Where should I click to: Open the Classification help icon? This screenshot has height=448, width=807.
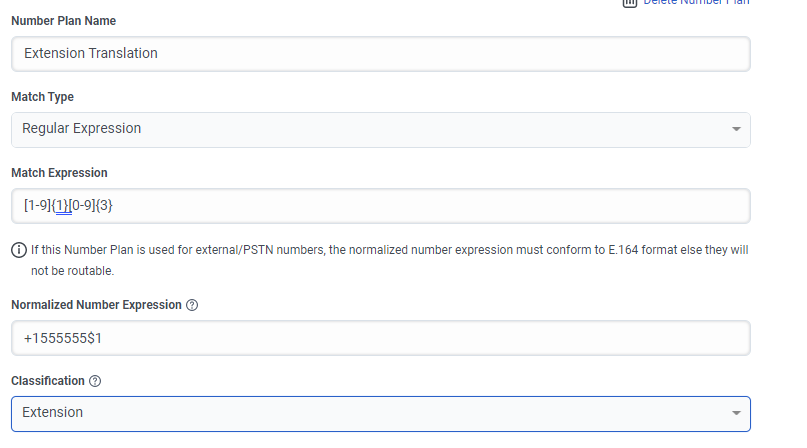[x=95, y=381]
